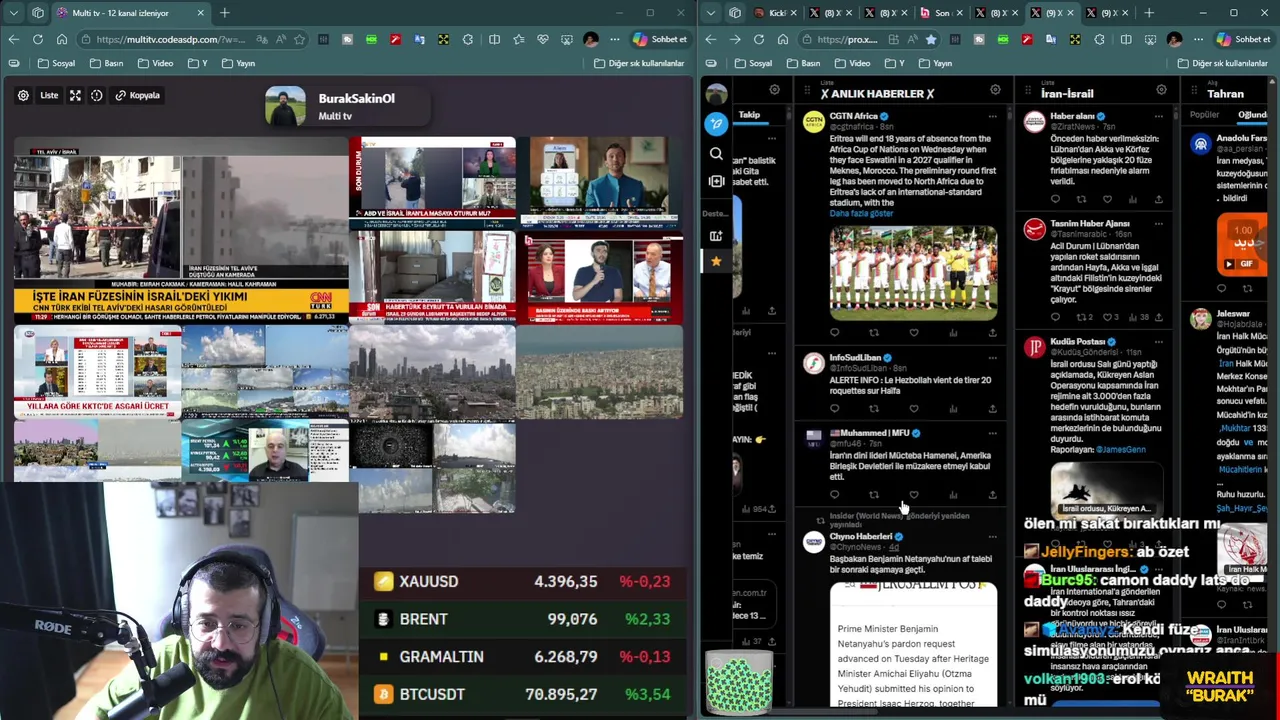Repost the Tasnim Haber Ajansı post
Image resolution: width=1280 pixels, height=720 pixels.
coord(1083,317)
